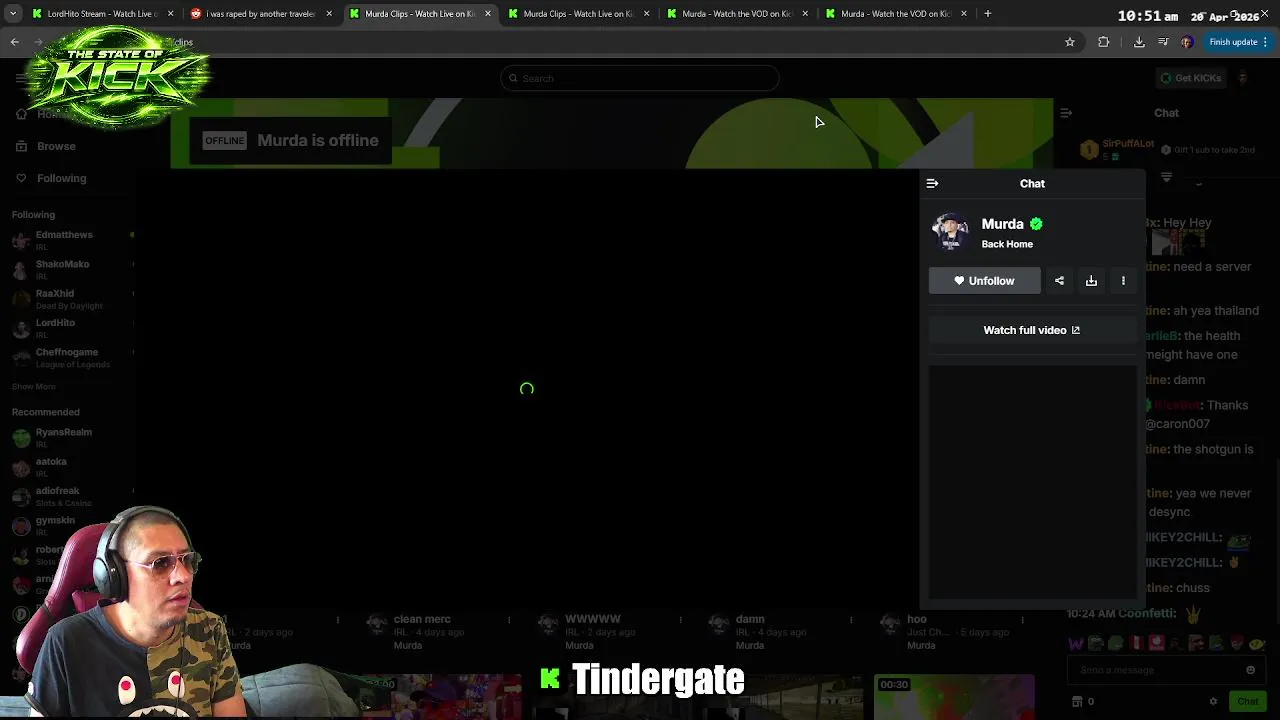Open browser downloads icon
Screen dimensions: 1280x720
click(x=1139, y=42)
